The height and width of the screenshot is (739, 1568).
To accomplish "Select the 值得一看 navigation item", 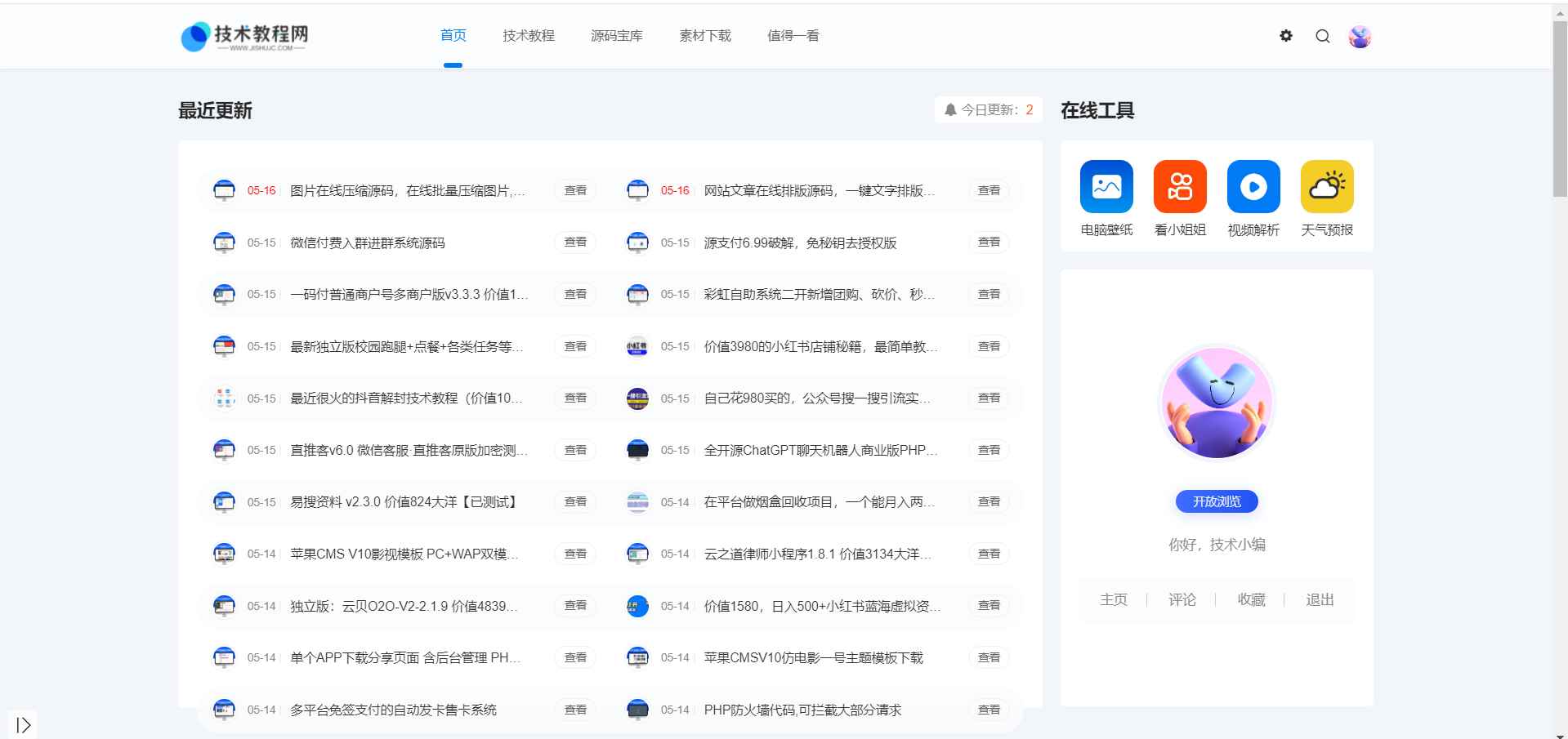I will pos(793,36).
